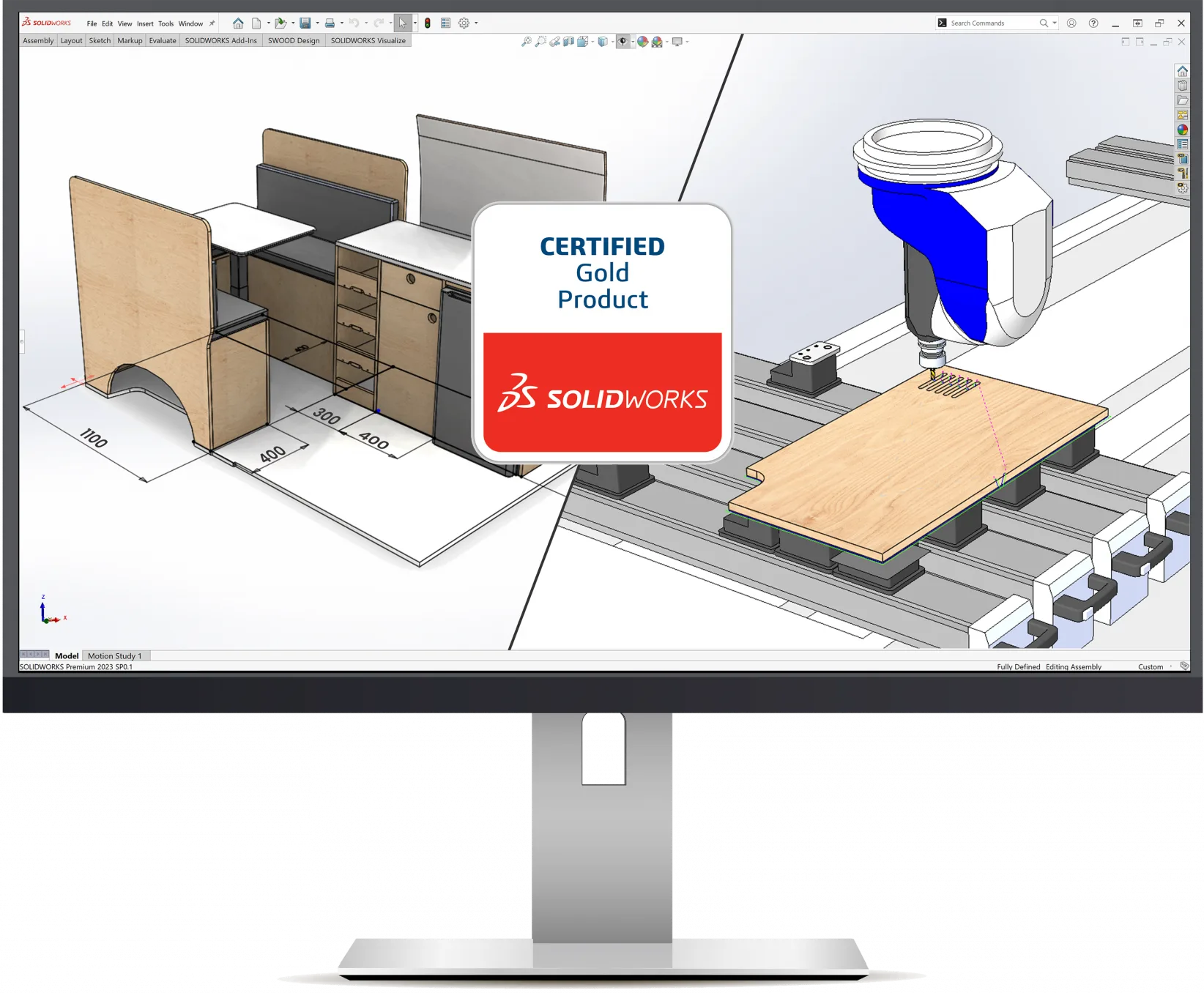1204x993 pixels.
Task: Select the Motion Study 1 tab
Action: click(115, 655)
